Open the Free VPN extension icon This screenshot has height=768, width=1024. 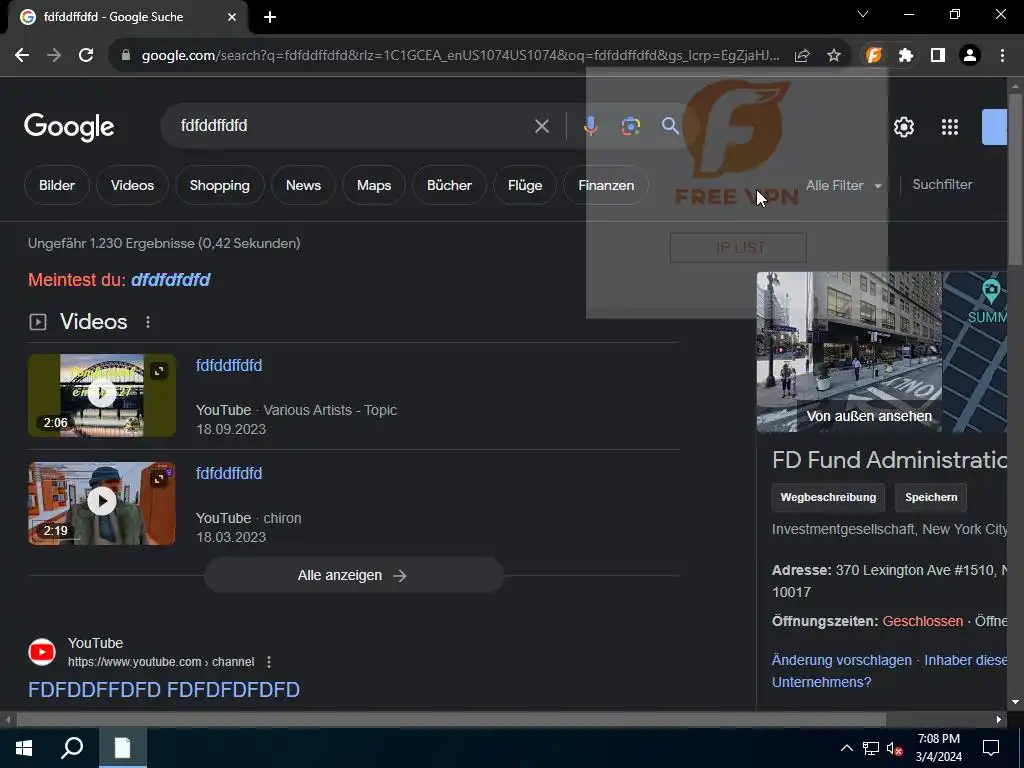874,56
